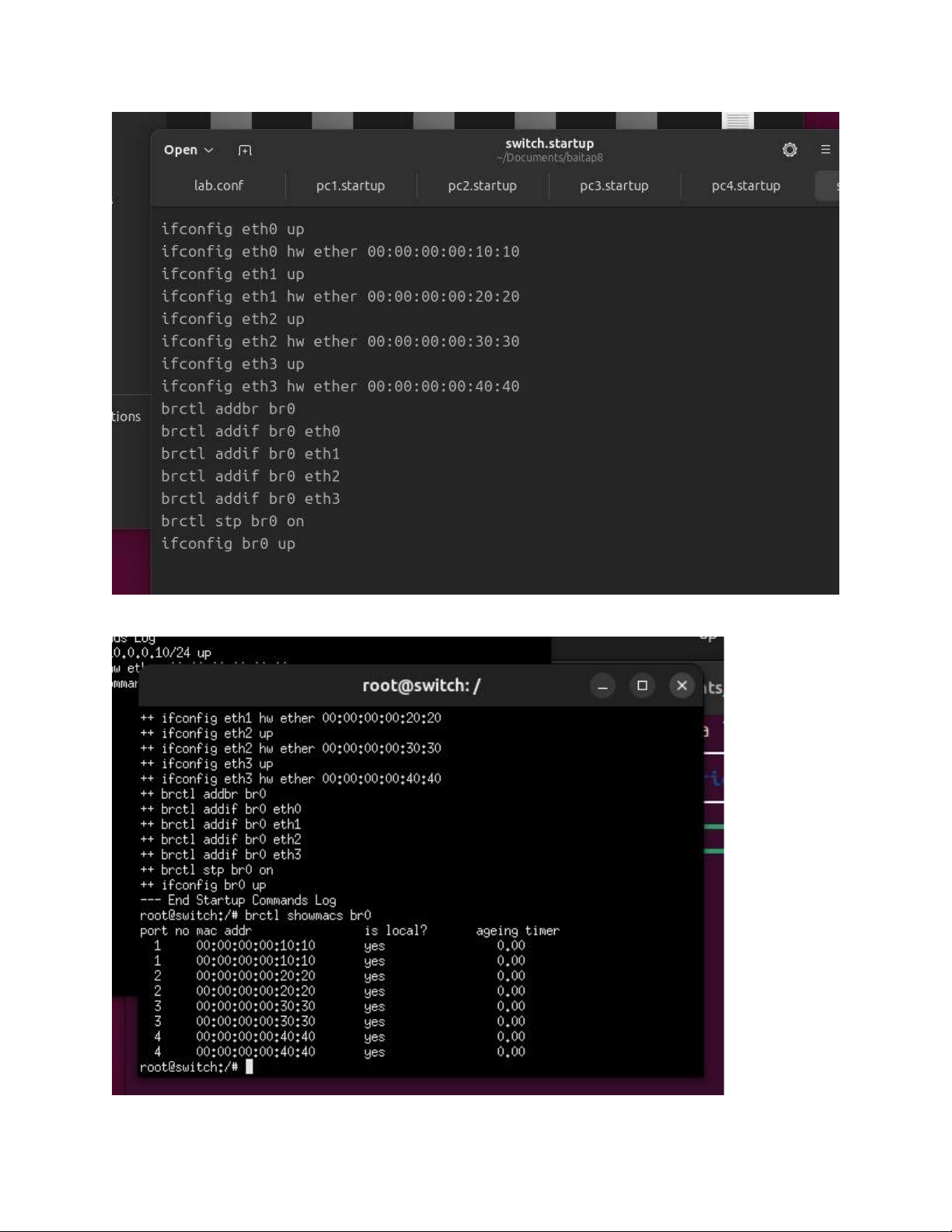Screen dimensions: 952x1232
Task: Click the 'is local?' column header
Action: [x=396, y=930]
